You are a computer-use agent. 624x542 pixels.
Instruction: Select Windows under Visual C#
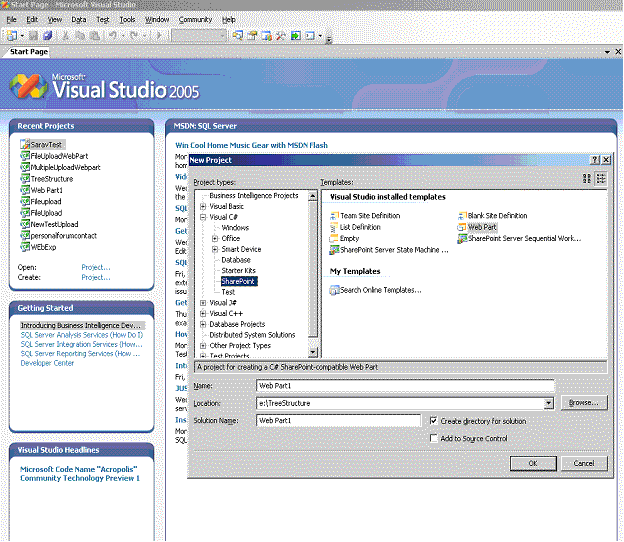tap(235, 228)
